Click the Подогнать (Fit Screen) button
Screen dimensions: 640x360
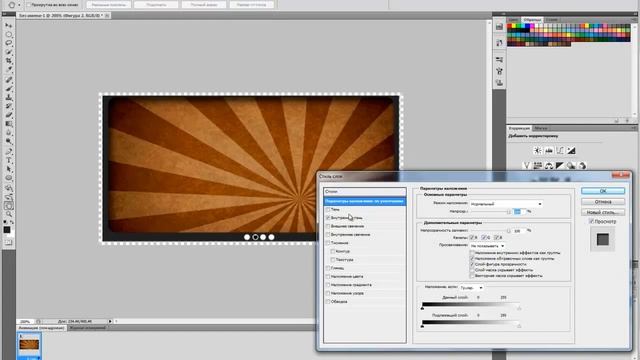pos(156,5)
